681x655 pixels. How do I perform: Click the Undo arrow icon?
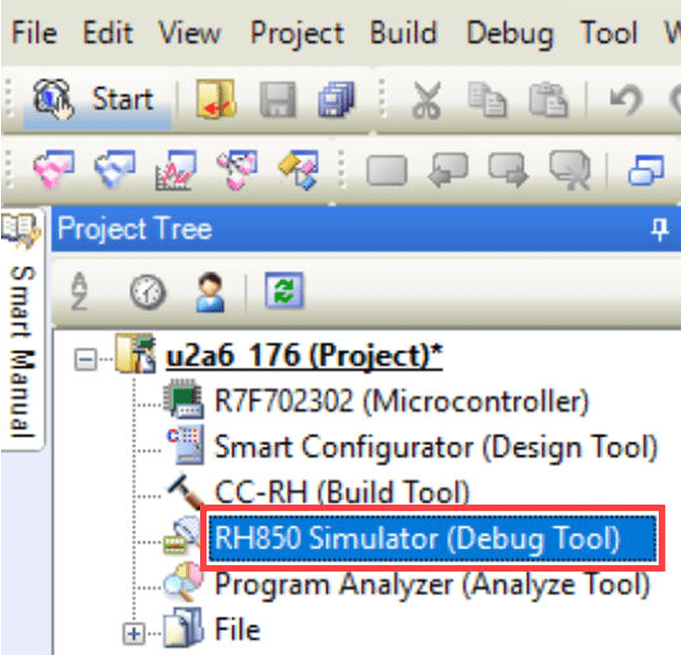coord(624,101)
